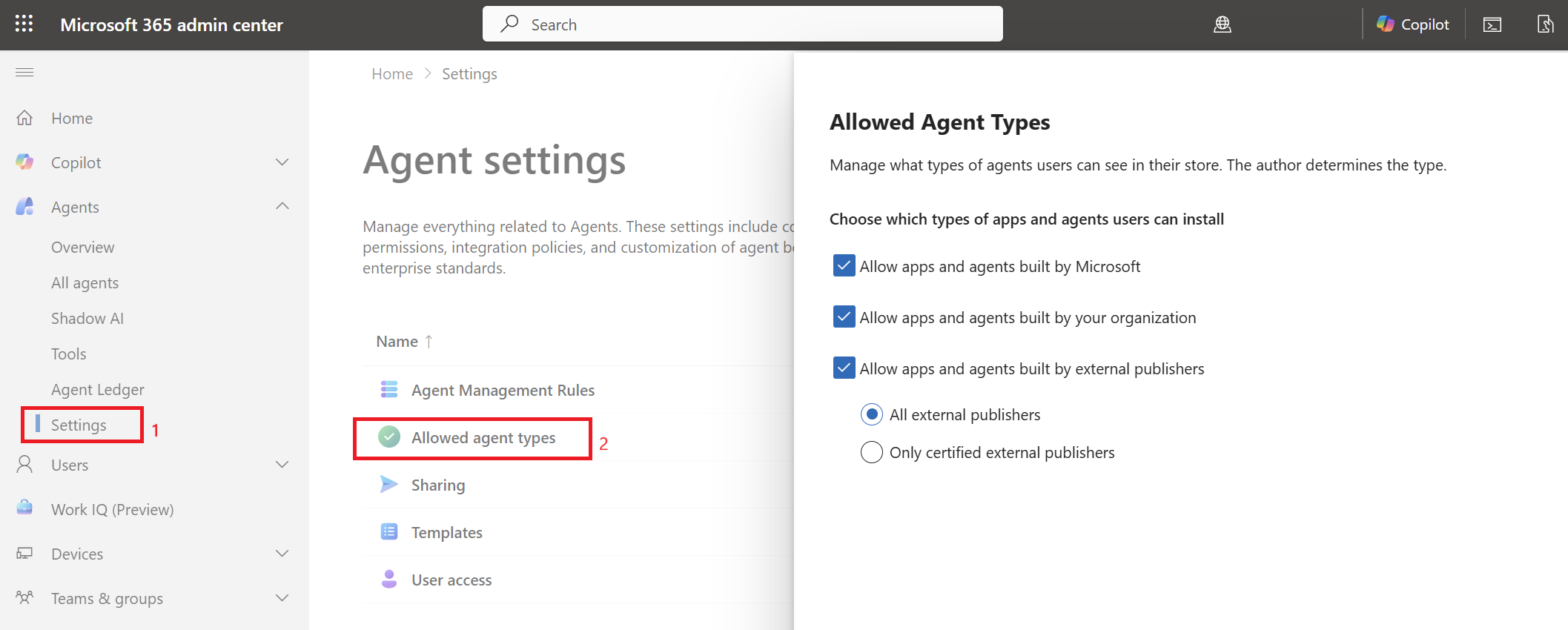The width and height of the screenshot is (1568, 630).
Task: Open Copilot from the top bar
Action: [1413, 24]
